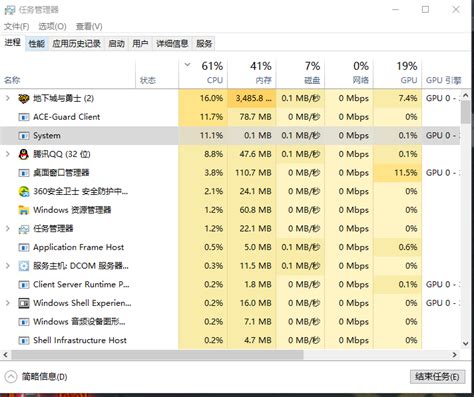Select the Shell Infrastructure Host name
This screenshot has width=474, height=397.
click(x=80, y=341)
